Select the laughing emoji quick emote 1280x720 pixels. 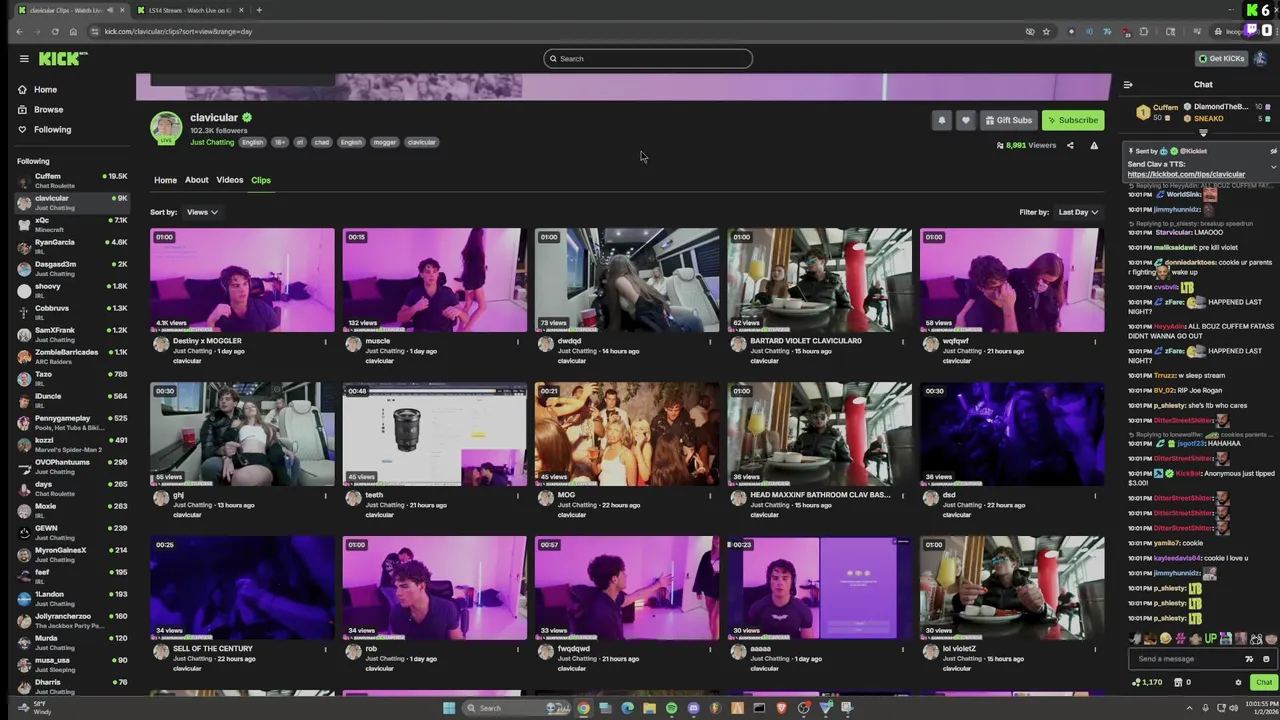pos(1166,638)
